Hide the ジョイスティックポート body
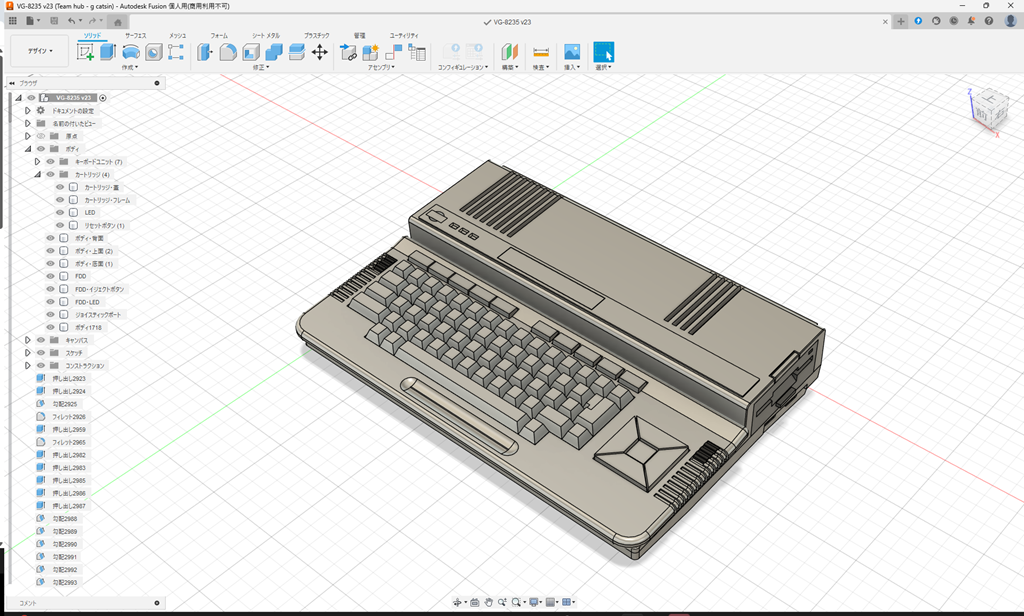The width and height of the screenshot is (1024, 616). 50,313
